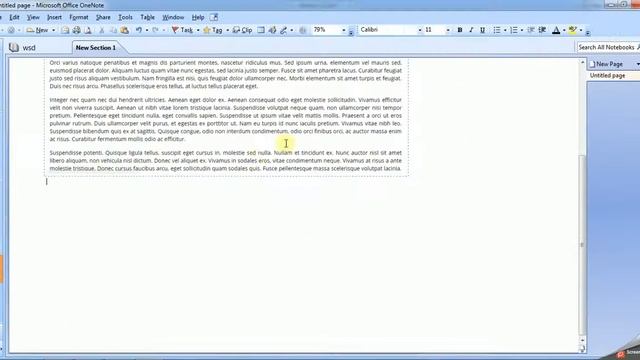Open the Edit menu
Image resolution: width=640 pixels, height=360 pixels.
pos(15,17)
